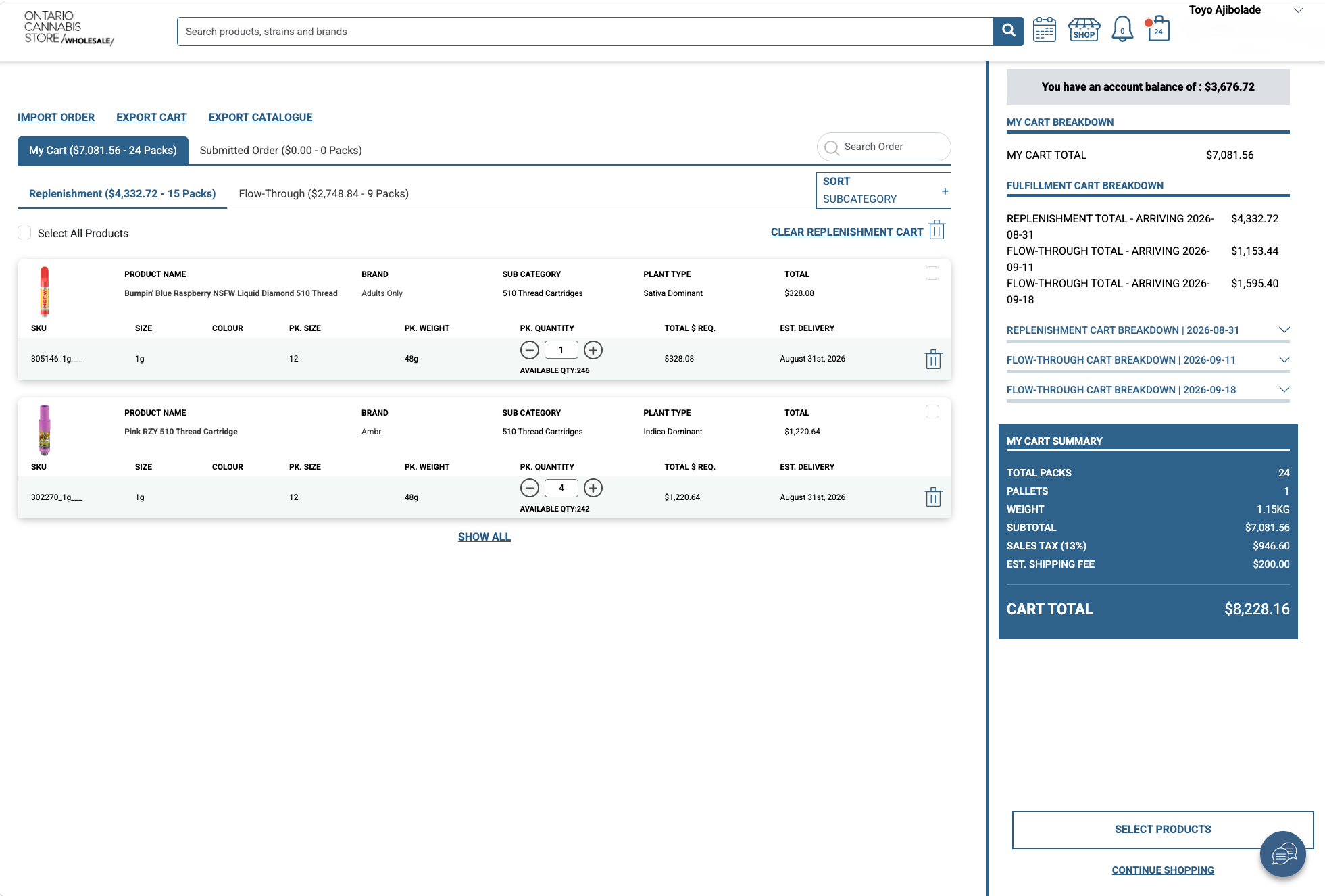Increase Pink RZY pack quantity

click(593, 488)
